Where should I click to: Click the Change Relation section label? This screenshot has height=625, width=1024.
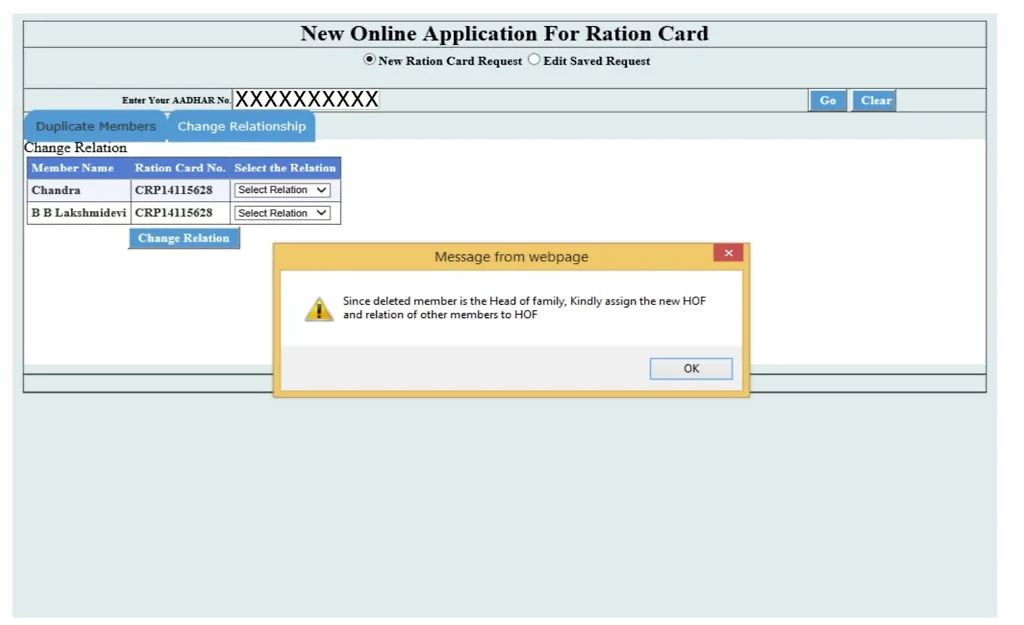pos(76,148)
